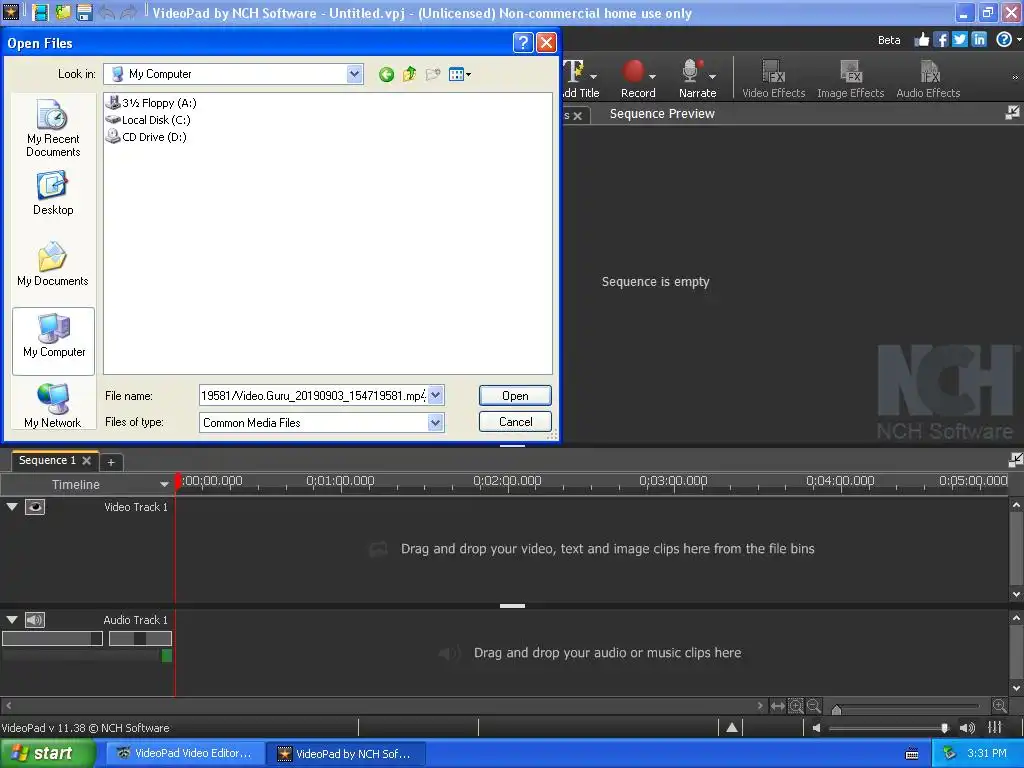This screenshot has width=1024, height=768.
Task: Adjust Audio Track 1 pan control
Action: tap(140, 639)
